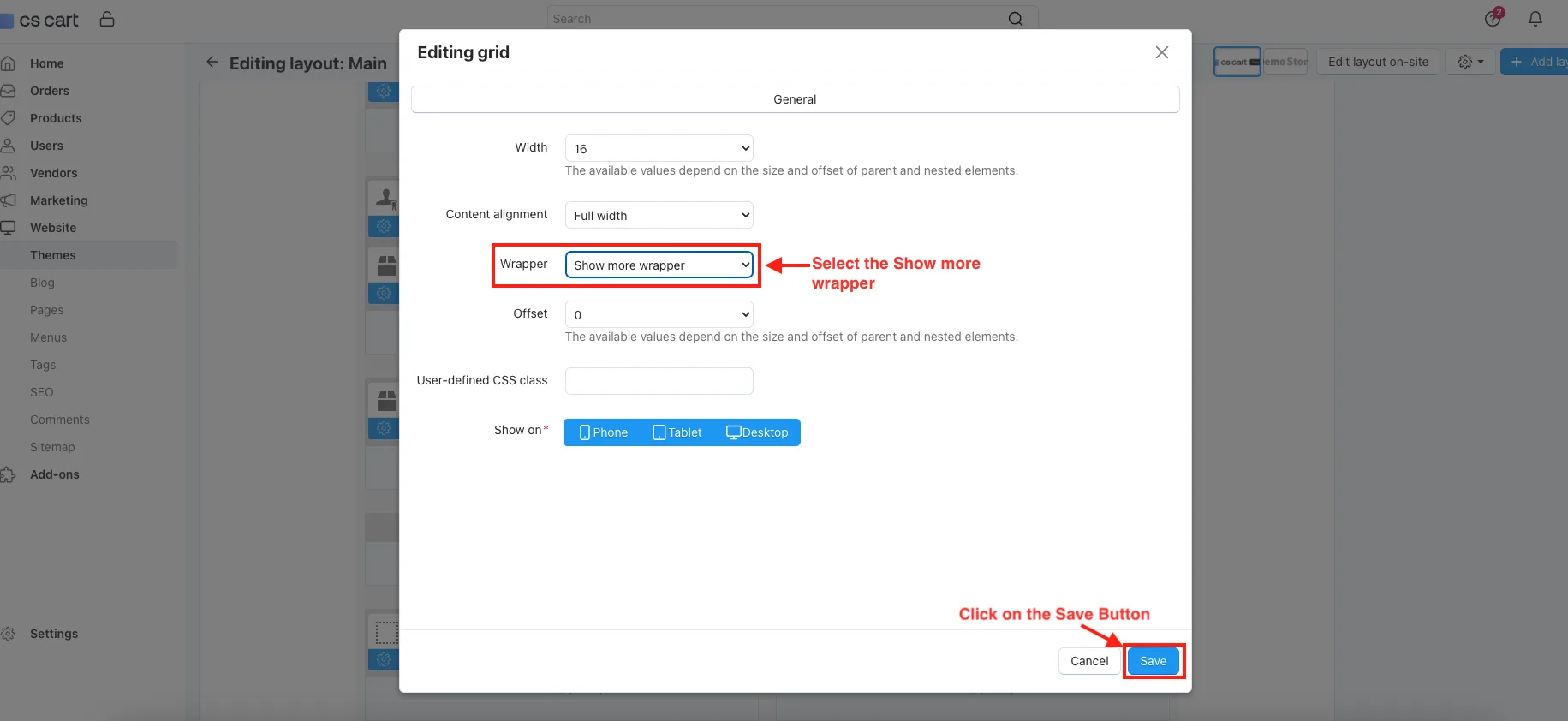Open the Offset dropdown

pyautogui.click(x=659, y=314)
